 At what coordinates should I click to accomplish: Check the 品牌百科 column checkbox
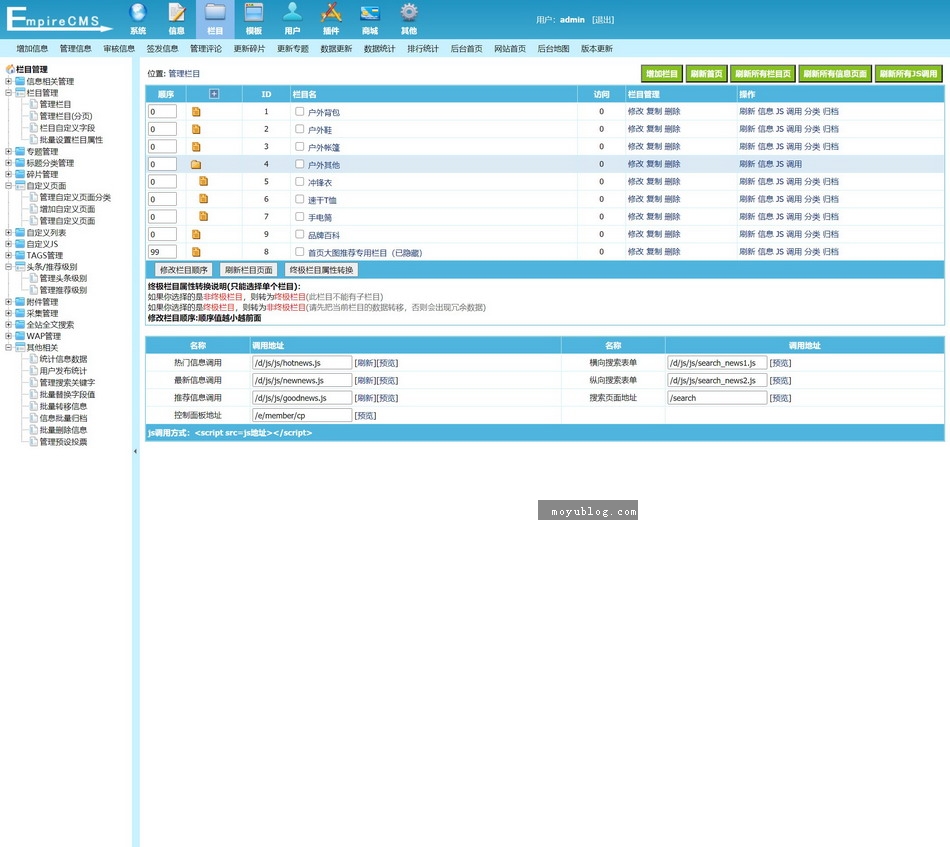coord(299,234)
